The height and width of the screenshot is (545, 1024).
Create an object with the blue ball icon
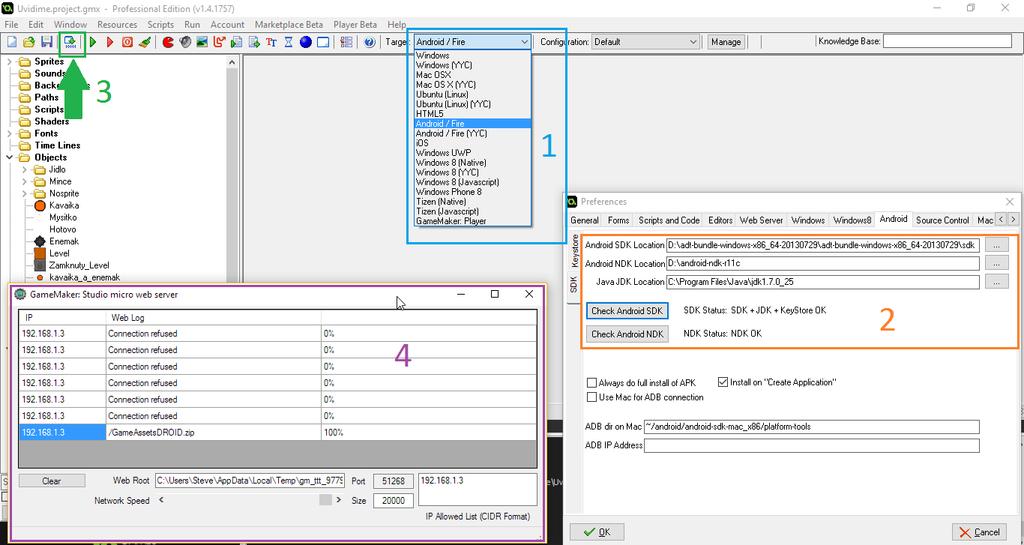tap(305, 42)
